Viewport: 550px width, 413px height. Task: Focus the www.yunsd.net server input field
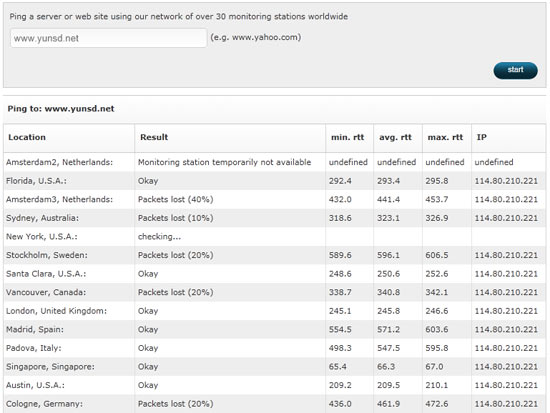(x=108, y=38)
